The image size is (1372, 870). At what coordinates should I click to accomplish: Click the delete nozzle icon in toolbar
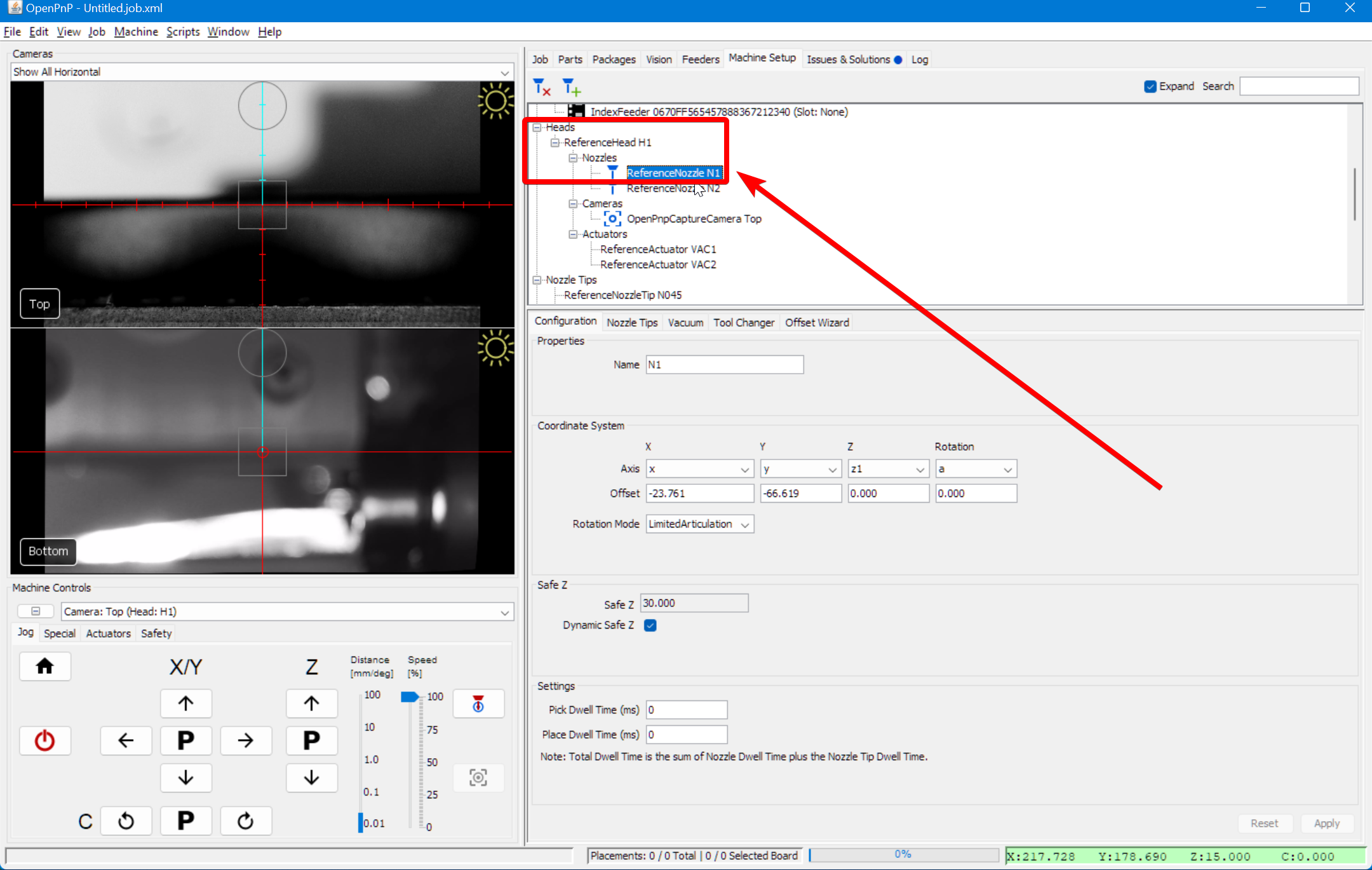541,86
